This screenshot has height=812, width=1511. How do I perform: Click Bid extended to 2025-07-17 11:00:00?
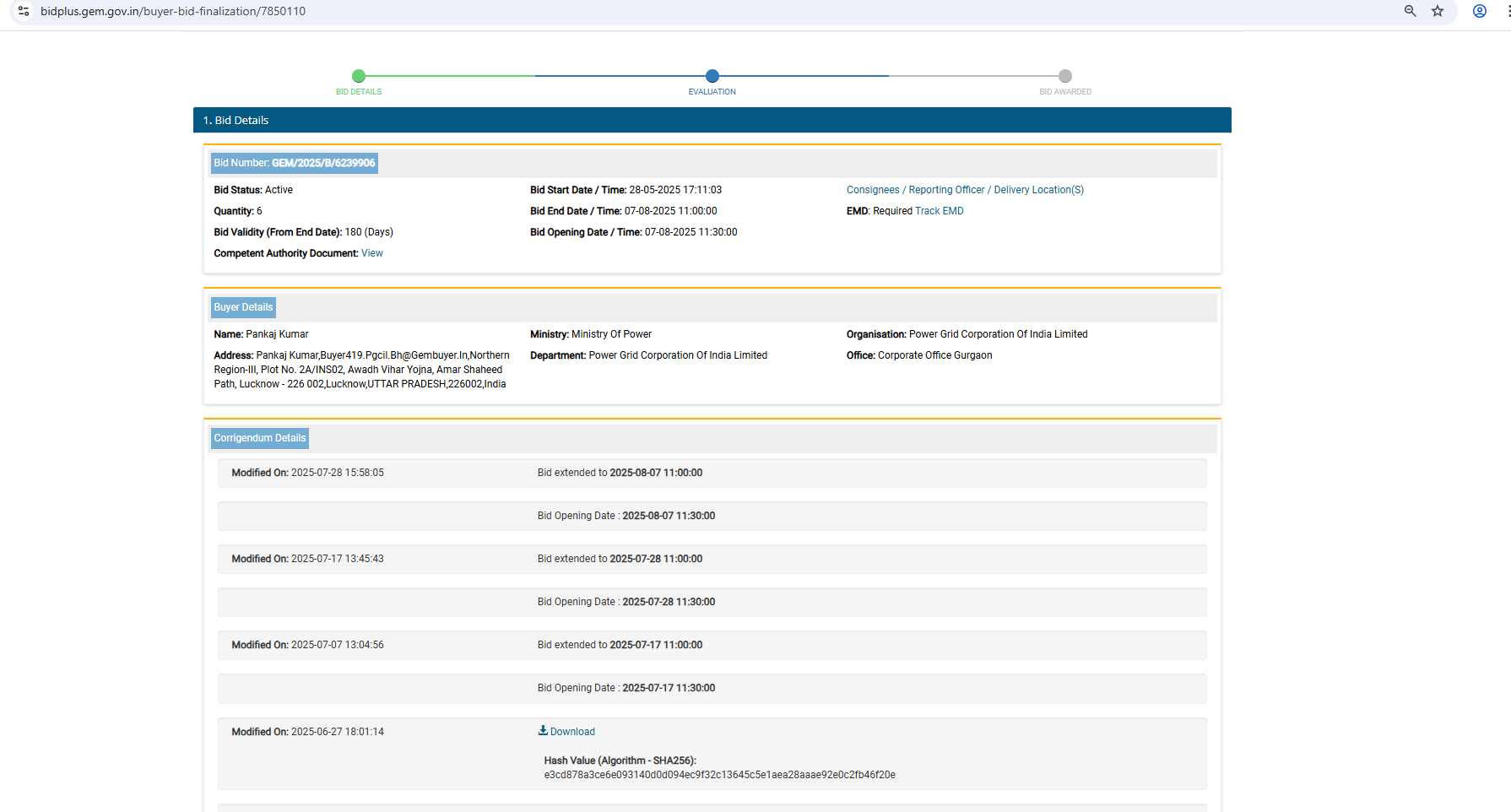click(x=620, y=645)
